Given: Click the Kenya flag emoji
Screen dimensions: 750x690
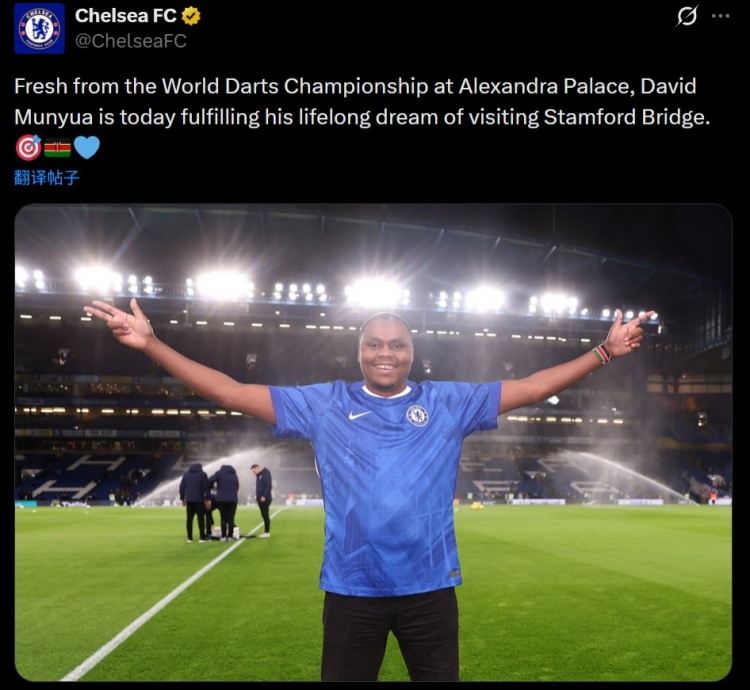Looking at the screenshot, I should [57, 148].
